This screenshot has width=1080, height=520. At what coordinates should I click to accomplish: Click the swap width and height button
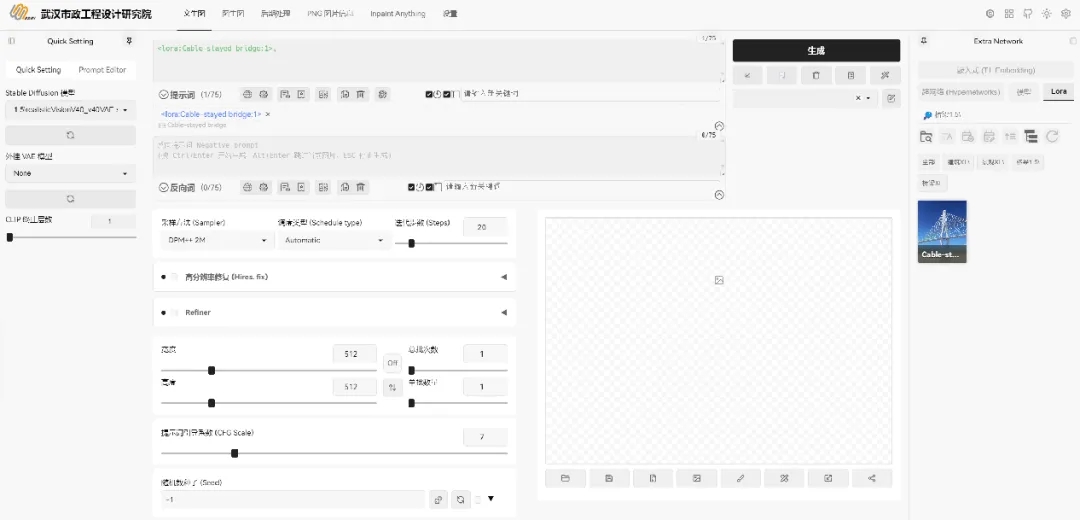point(393,387)
